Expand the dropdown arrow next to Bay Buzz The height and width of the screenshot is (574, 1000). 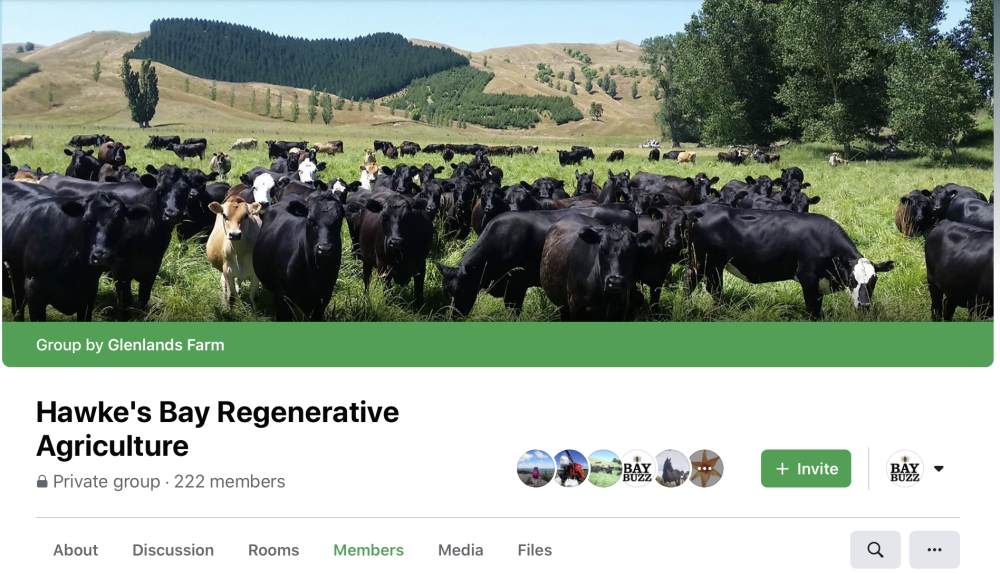pyautogui.click(x=939, y=469)
